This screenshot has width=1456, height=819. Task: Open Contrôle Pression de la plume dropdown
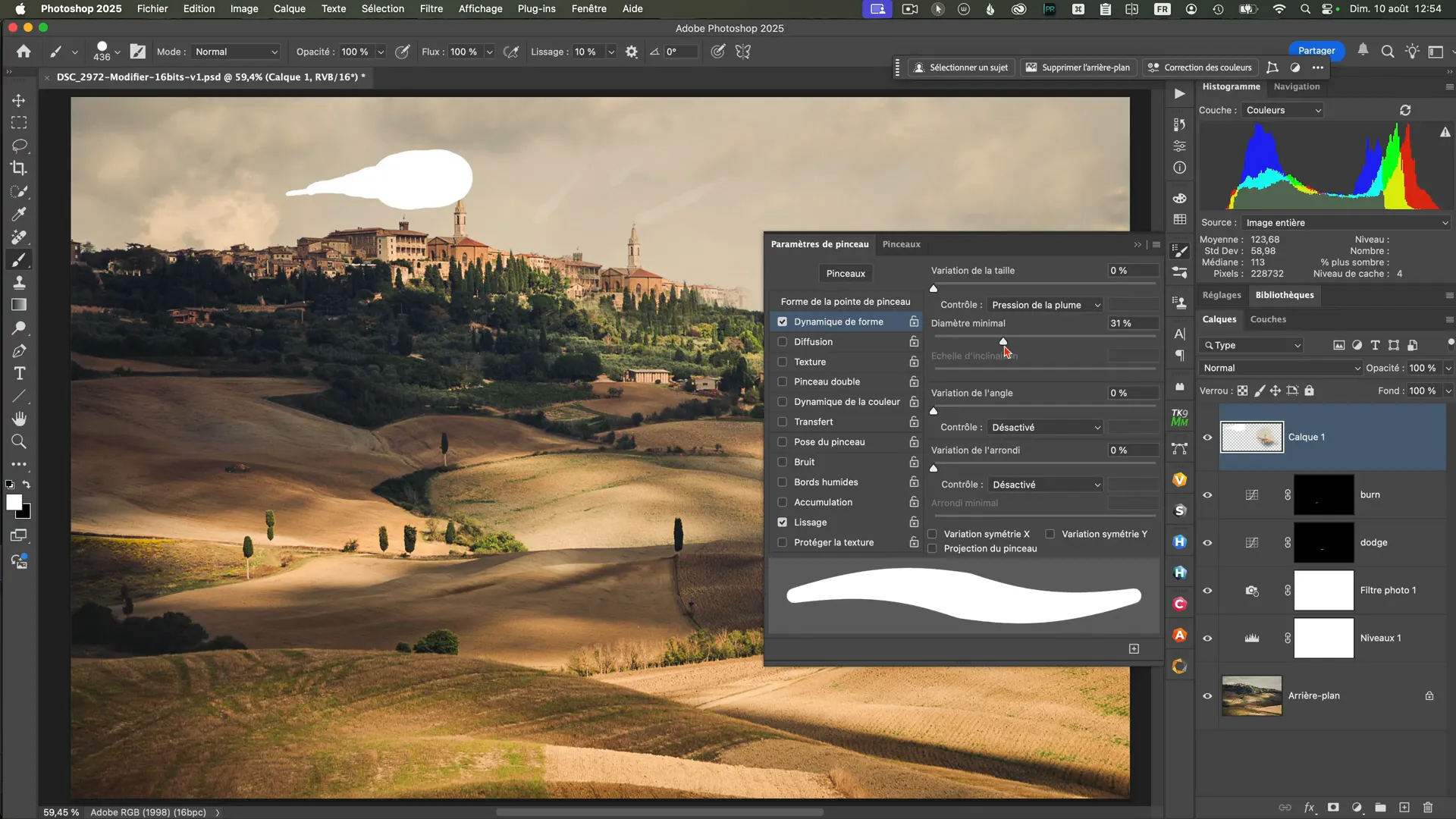click(x=1045, y=305)
